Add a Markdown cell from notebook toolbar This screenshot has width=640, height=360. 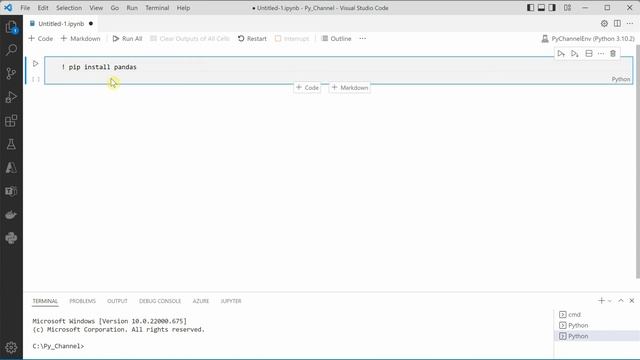(x=80, y=38)
